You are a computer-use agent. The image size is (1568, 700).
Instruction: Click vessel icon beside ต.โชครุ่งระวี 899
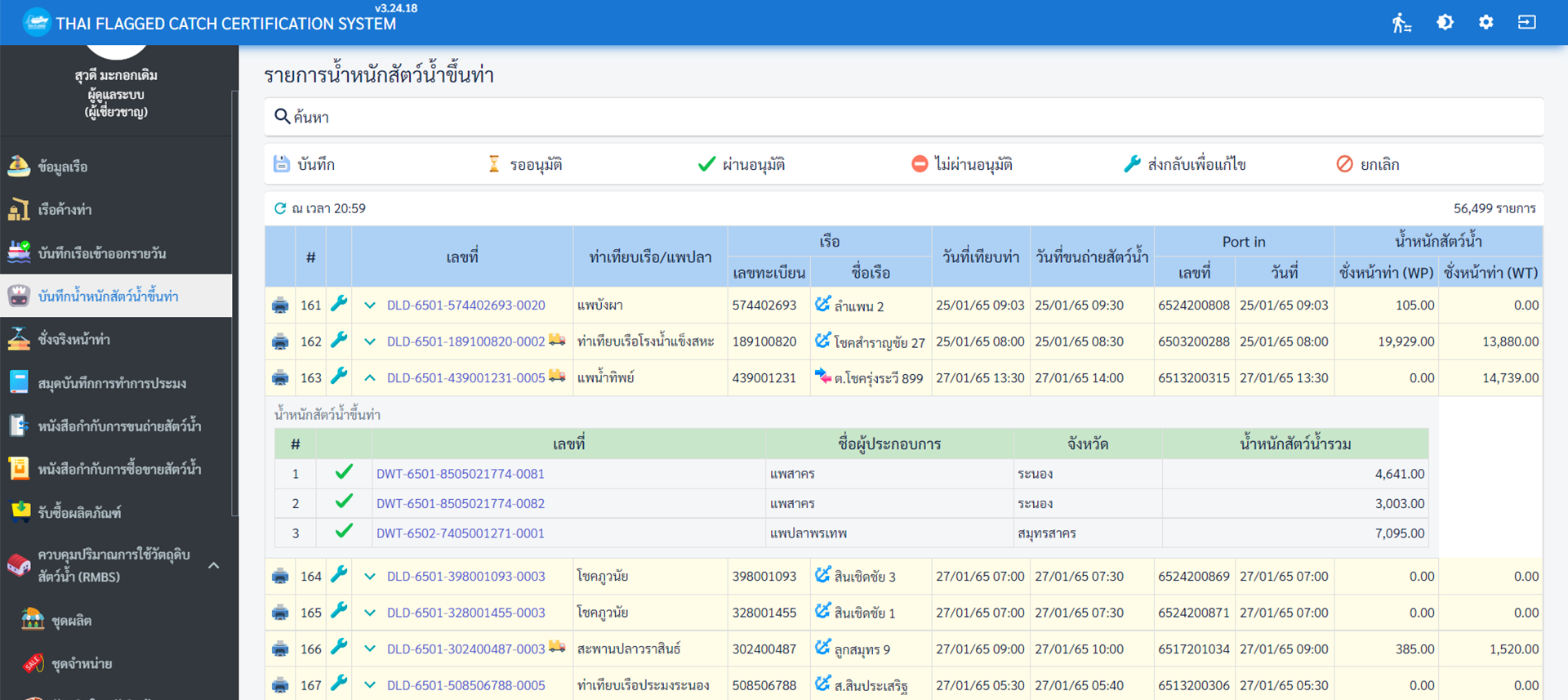click(822, 377)
